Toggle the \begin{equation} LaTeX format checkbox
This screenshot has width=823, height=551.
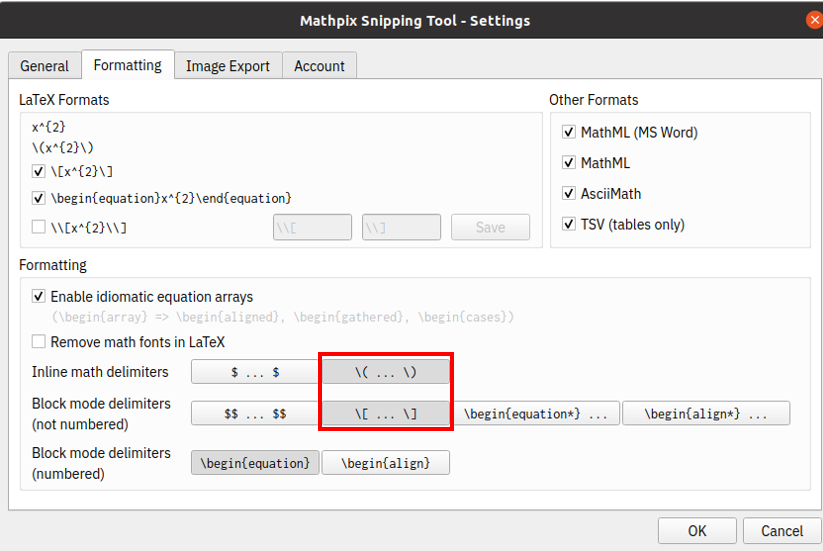[39, 198]
